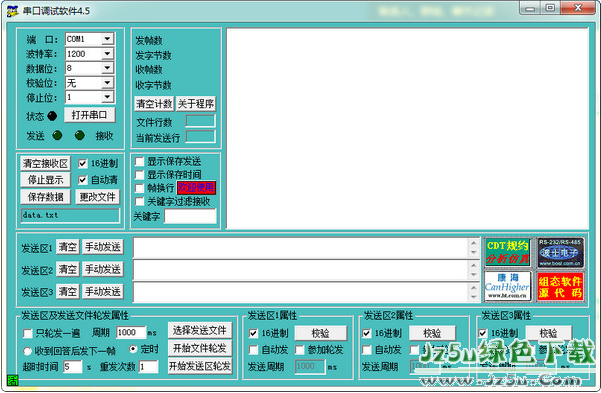Click the 开始文件轮发 button
The image size is (601, 393).
200,348
